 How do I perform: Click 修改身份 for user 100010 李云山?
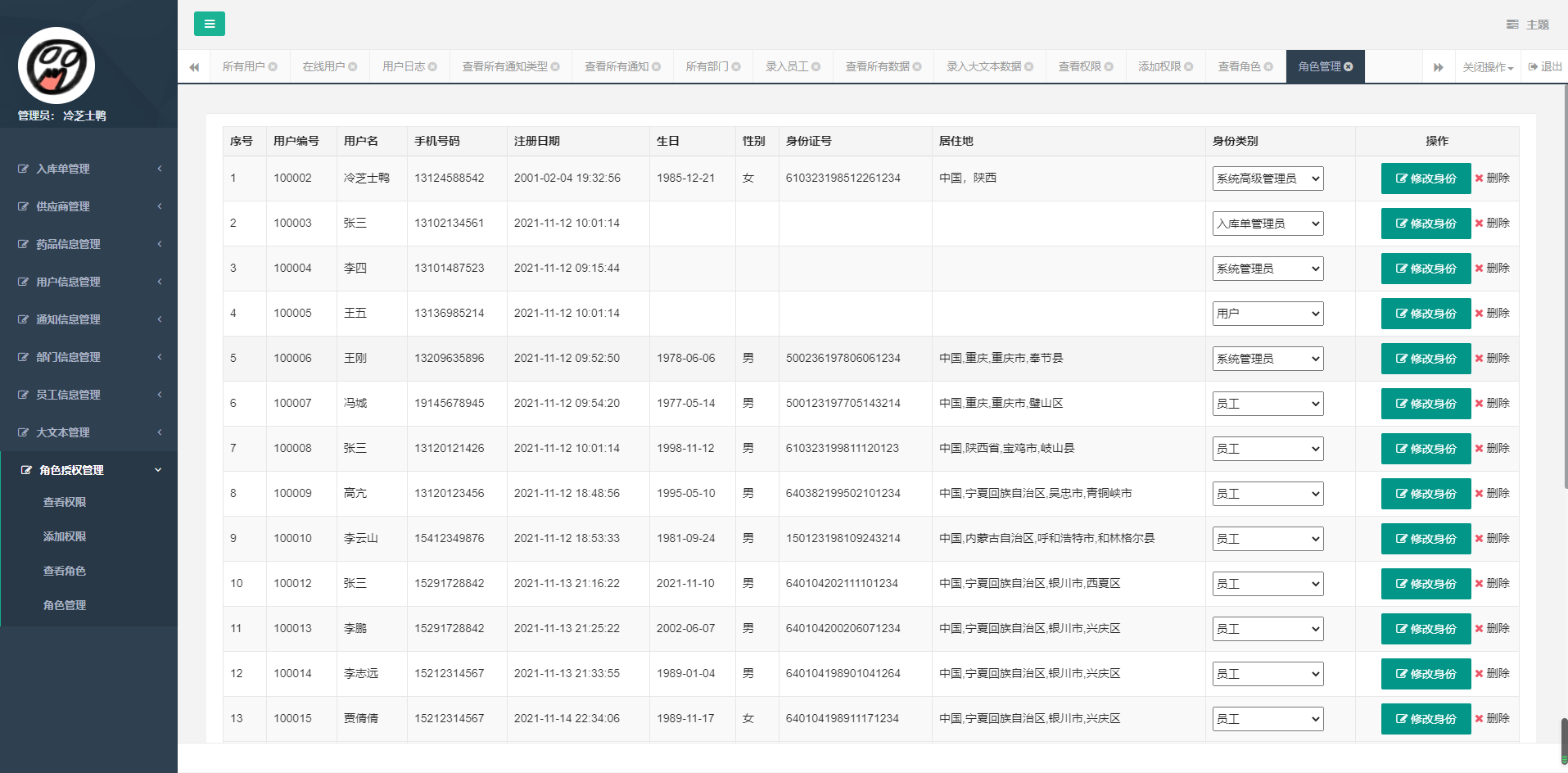click(1426, 539)
